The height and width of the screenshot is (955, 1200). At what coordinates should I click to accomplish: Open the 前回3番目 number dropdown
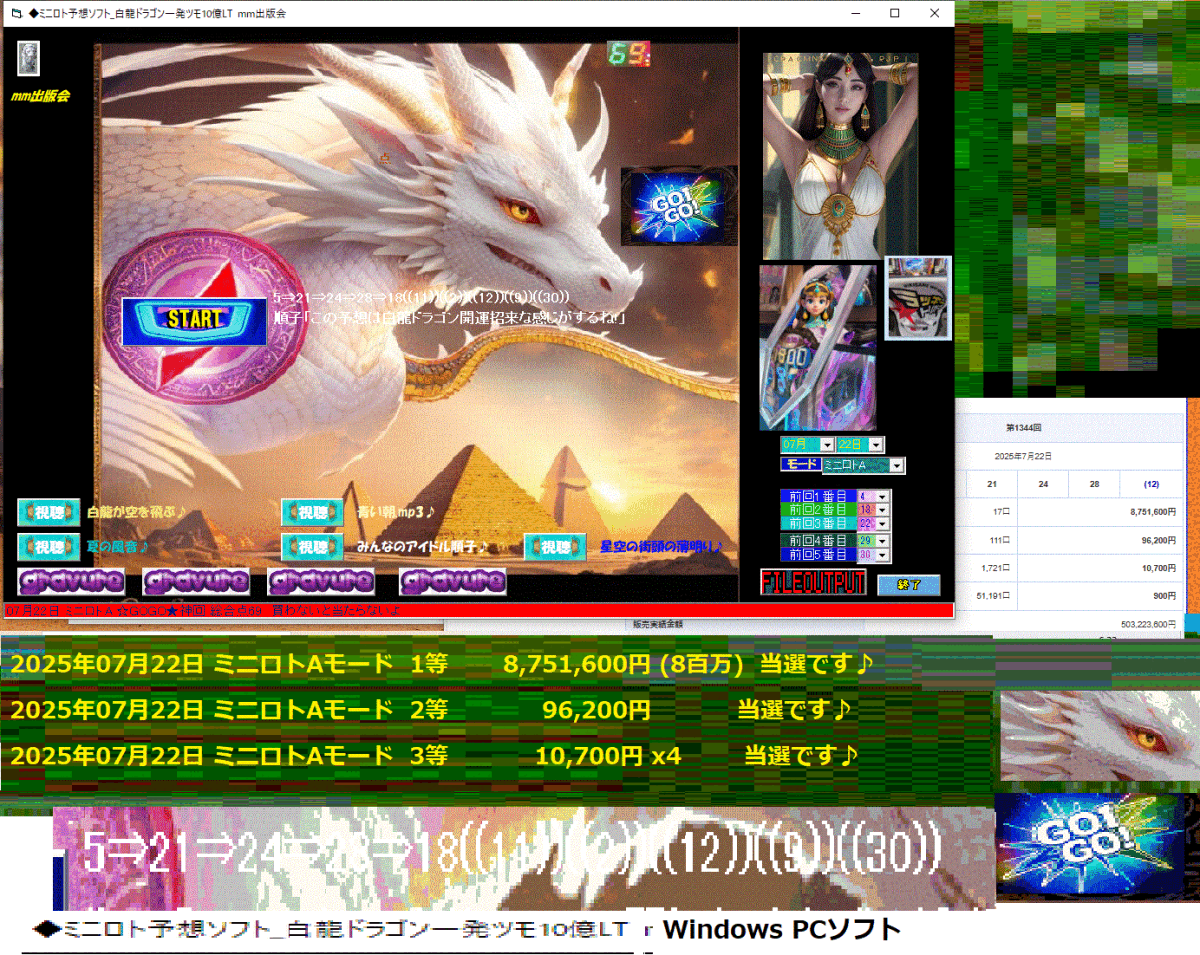tap(883, 523)
